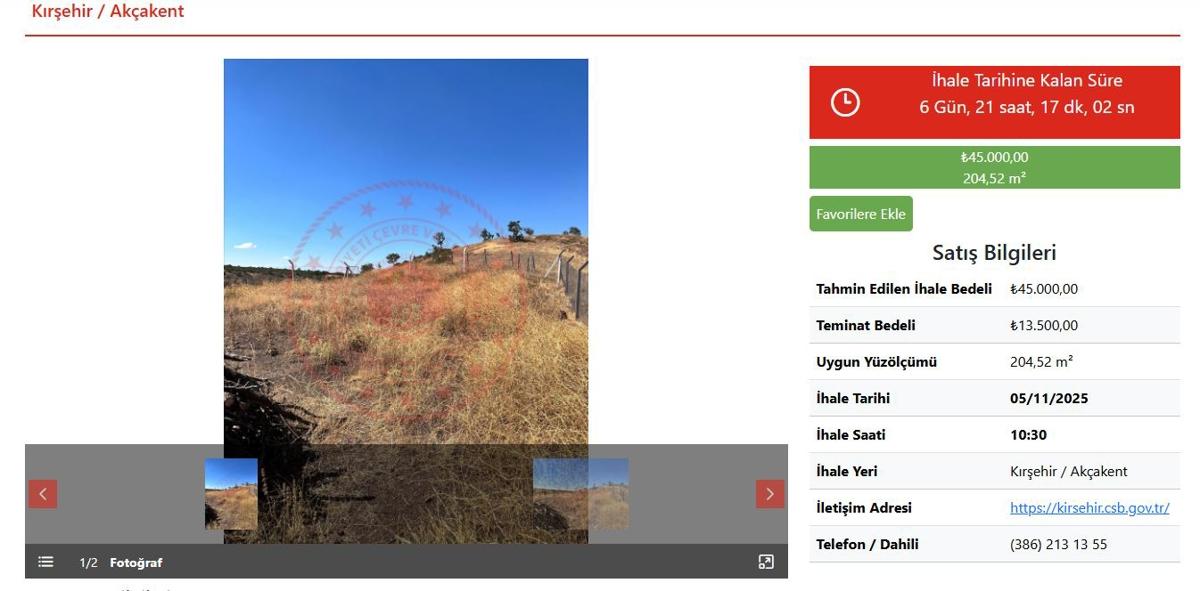
Task: Open the kirsehir.csb.gov.tr link
Action: [x=1090, y=508]
